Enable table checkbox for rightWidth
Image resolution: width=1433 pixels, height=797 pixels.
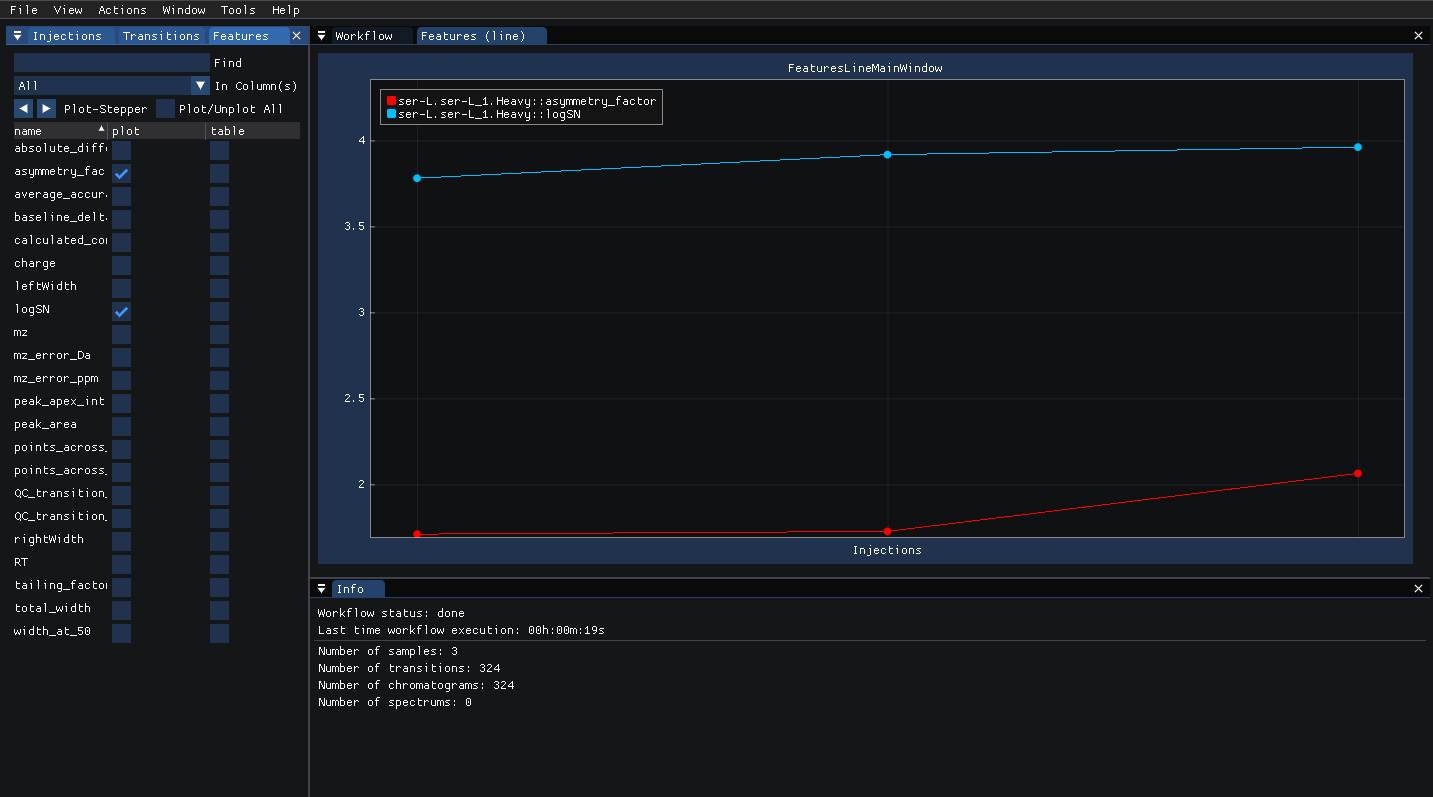219,541
